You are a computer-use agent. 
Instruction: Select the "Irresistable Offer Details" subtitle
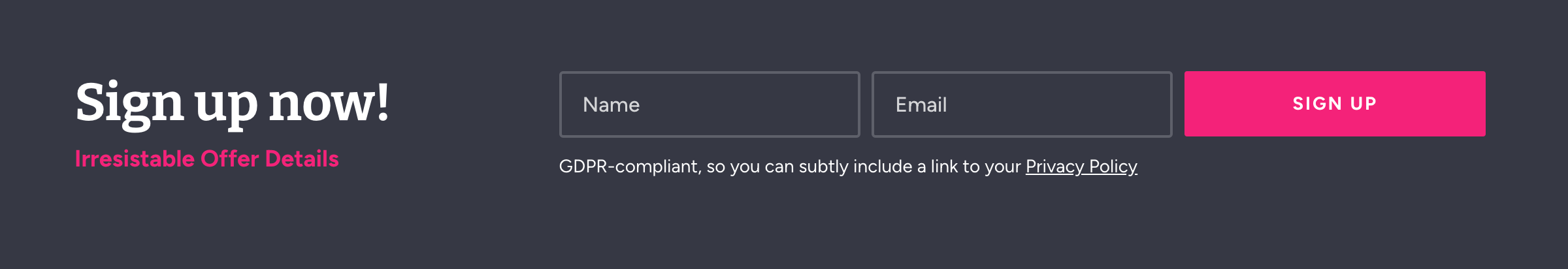coord(206,159)
